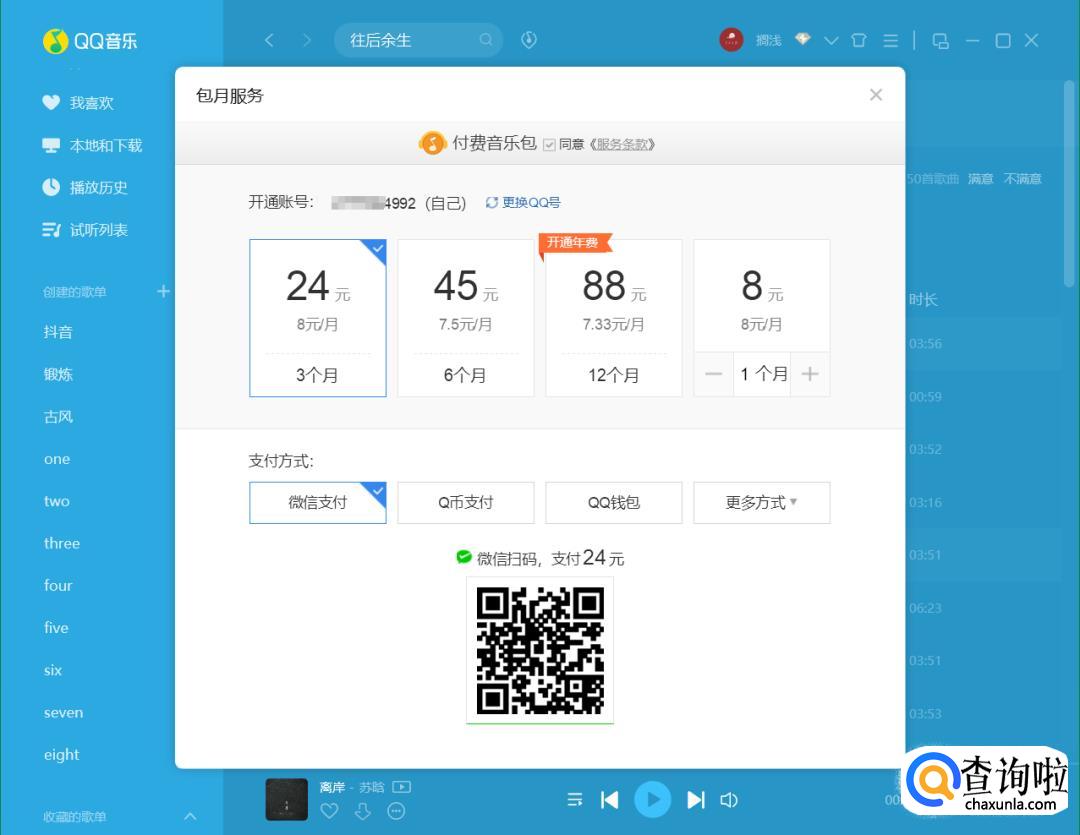Expand the account dropdown arrow
The image size is (1080, 835).
click(831, 41)
